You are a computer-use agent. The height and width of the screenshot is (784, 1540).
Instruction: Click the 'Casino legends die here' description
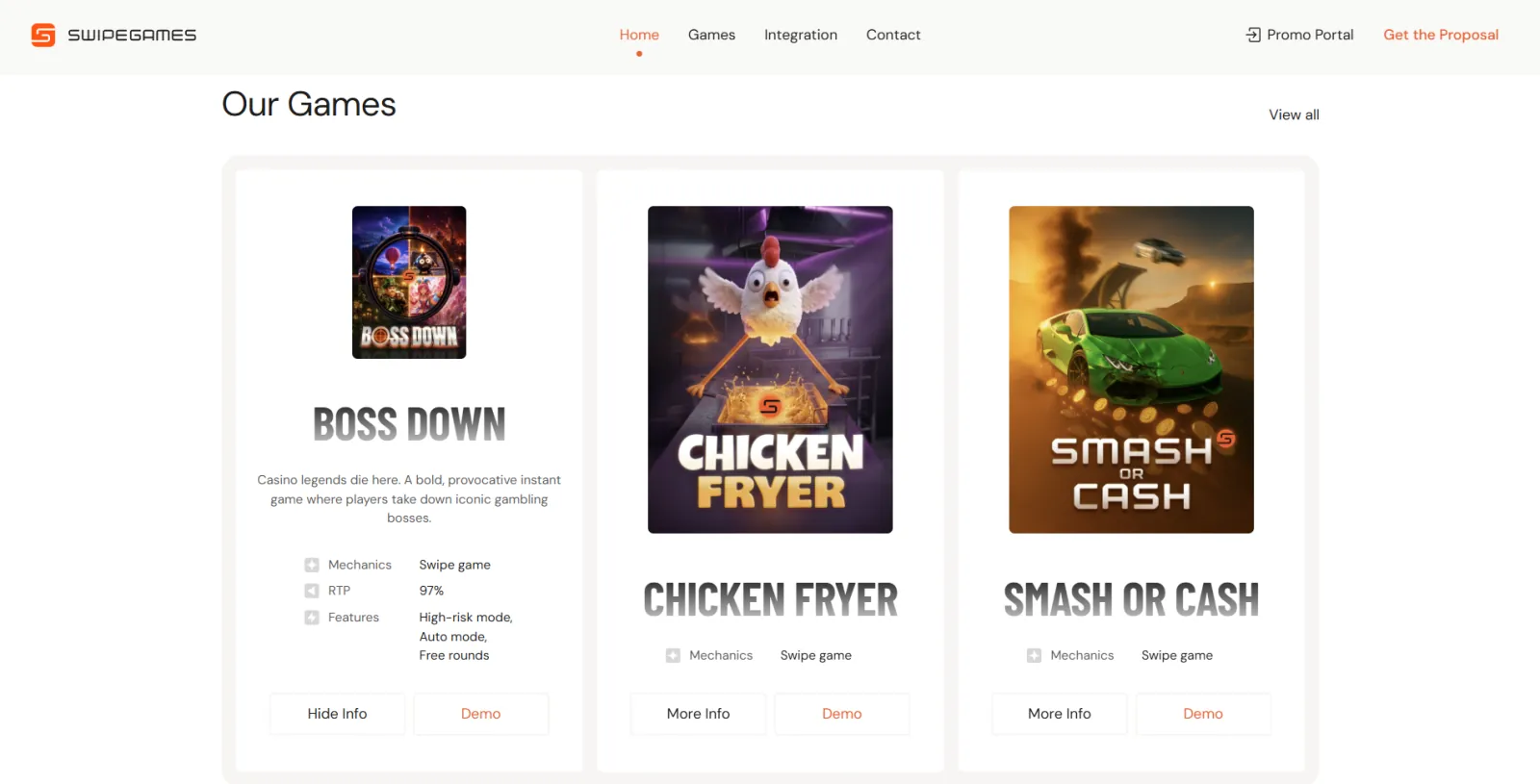click(x=409, y=499)
